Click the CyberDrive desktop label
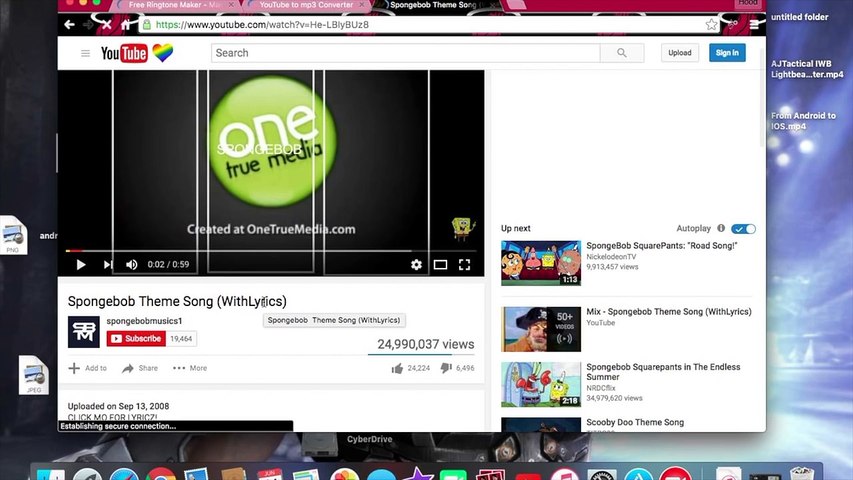 click(369, 439)
